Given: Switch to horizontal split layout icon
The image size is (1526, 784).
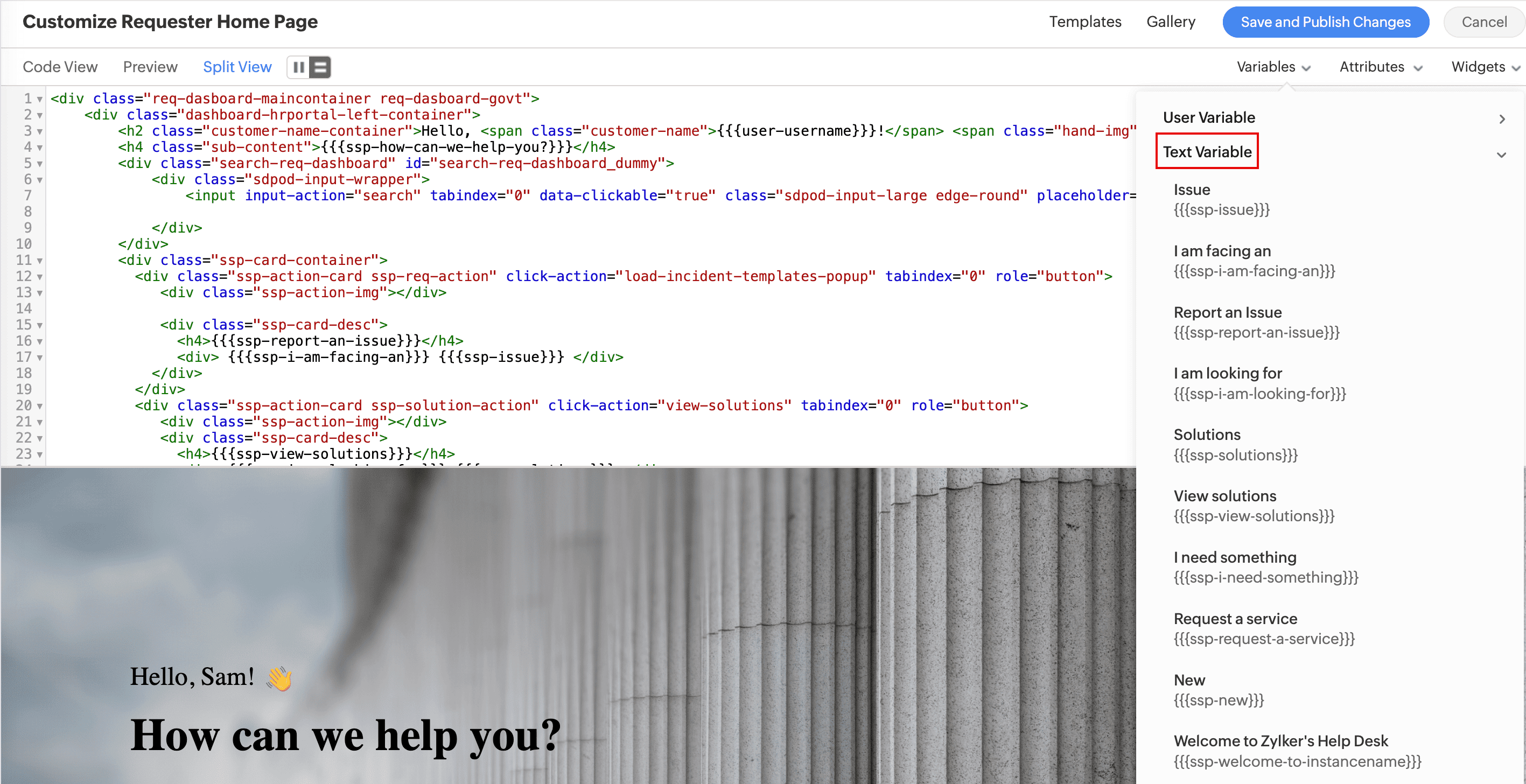Looking at the screenshot, I should click(x=320, y=67).
